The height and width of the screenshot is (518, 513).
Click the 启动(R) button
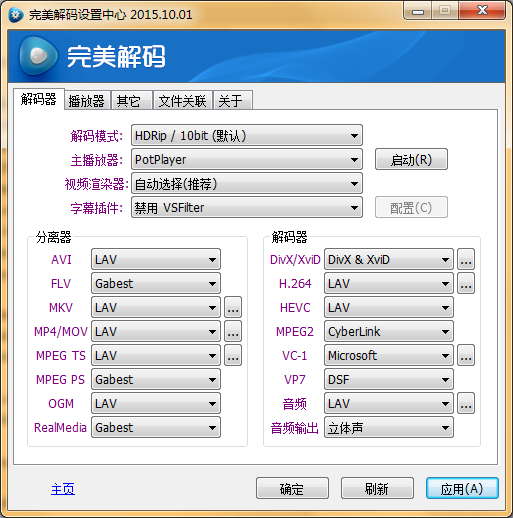411,159
